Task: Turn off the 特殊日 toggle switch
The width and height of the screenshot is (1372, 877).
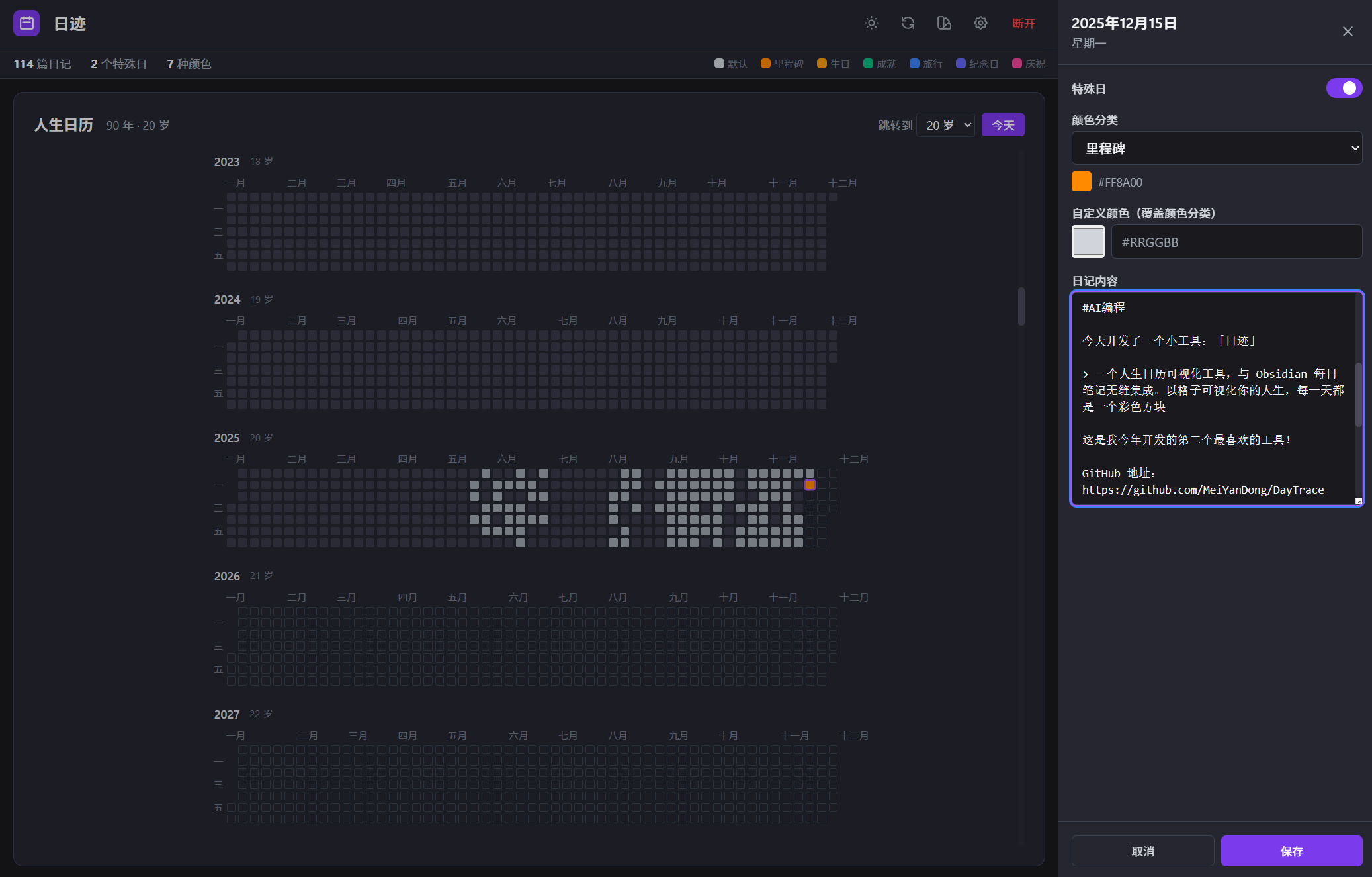Action: coord(1344,88)
